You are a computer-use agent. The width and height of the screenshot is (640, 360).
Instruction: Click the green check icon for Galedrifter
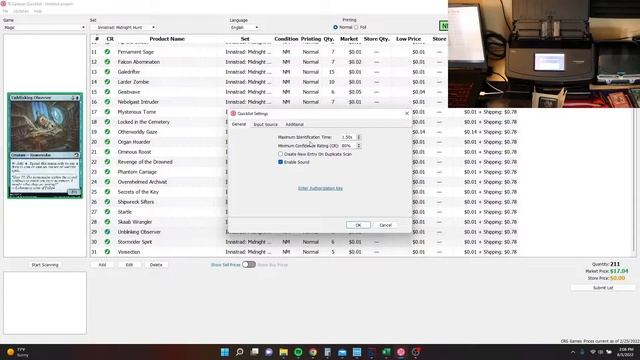point(107,72)
